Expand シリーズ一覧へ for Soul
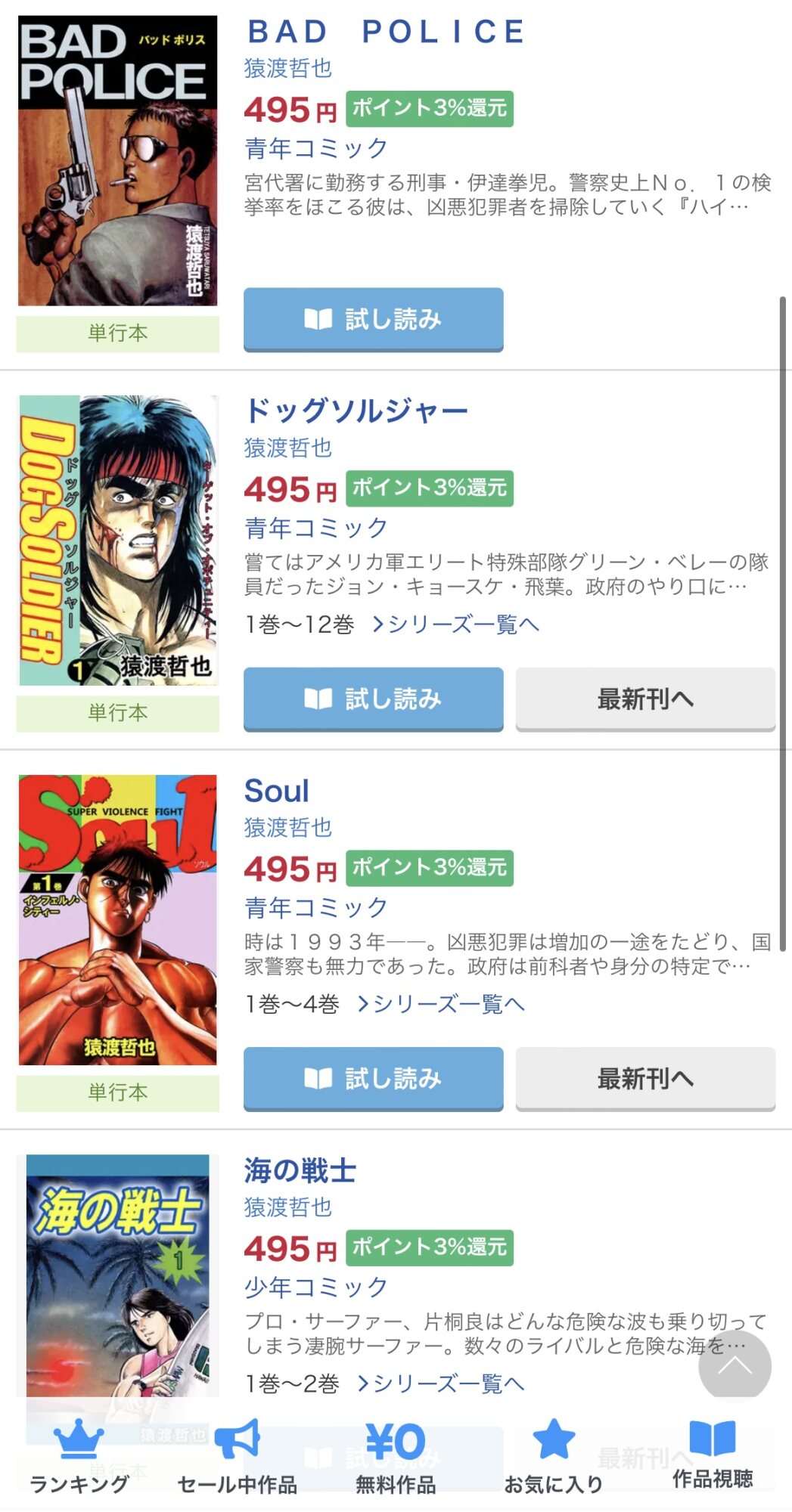Viewport: 792px width, 1512px height. coord(441,1004)
